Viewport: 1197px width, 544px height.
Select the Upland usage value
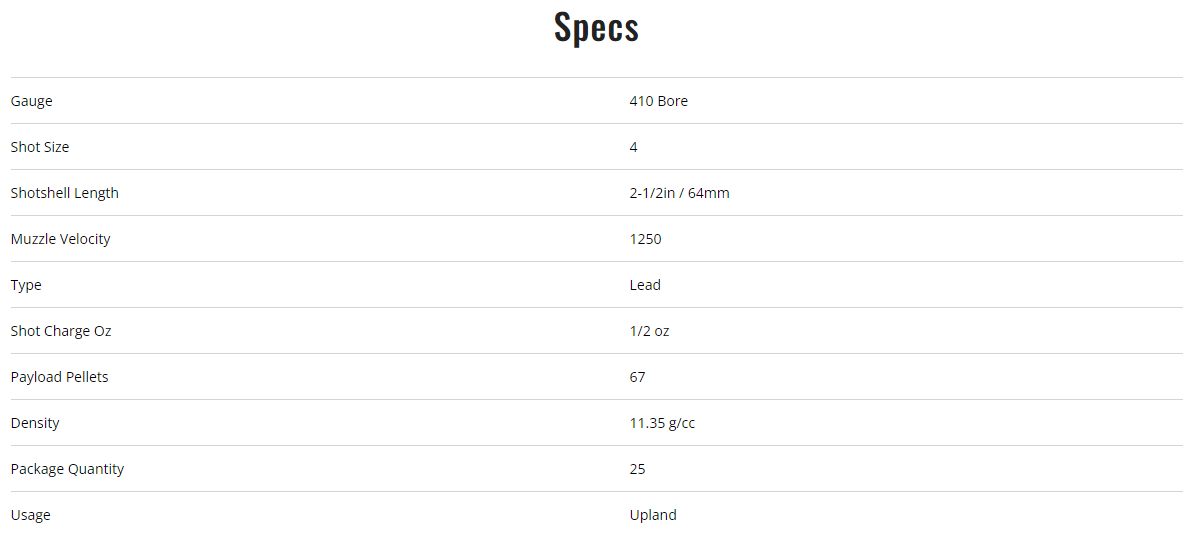652,515
